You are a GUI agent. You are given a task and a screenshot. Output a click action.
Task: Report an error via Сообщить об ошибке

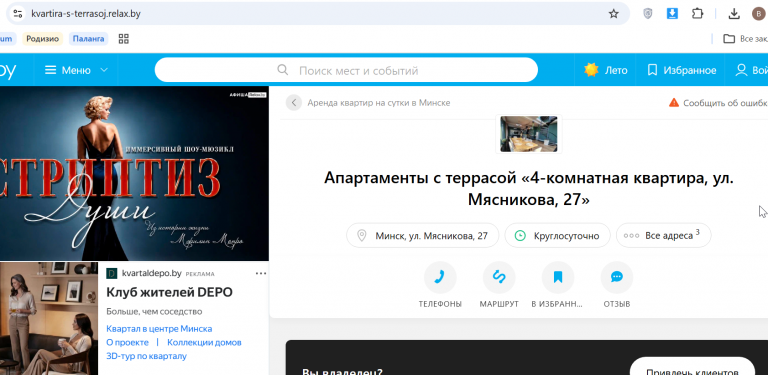pos(719,103)
